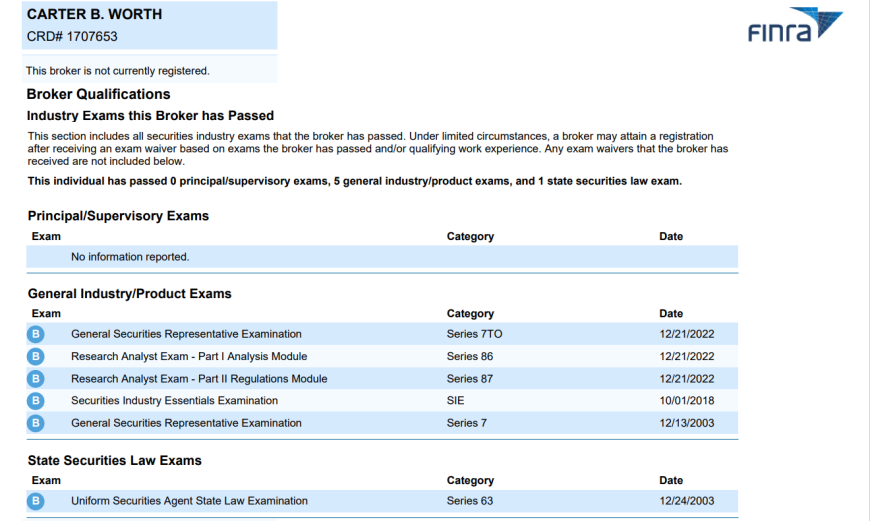Click the Series 63 category cell
The image size is (870, 521).
[470, 501]
